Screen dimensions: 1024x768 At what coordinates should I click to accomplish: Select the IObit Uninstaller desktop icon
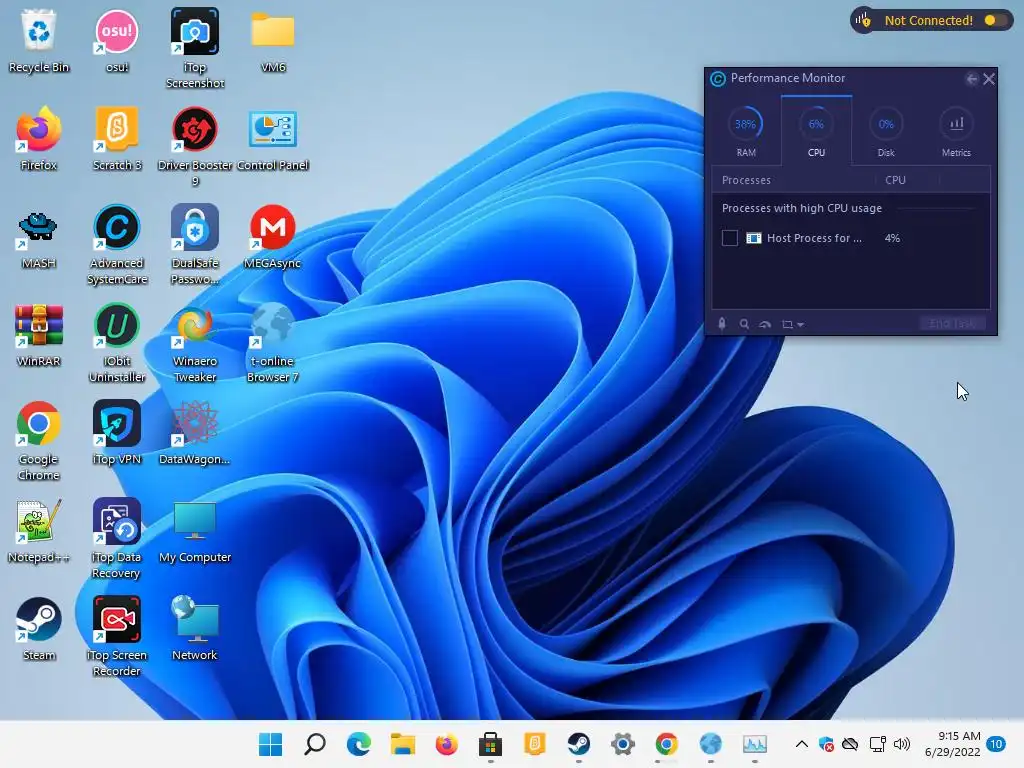point(117,342)
